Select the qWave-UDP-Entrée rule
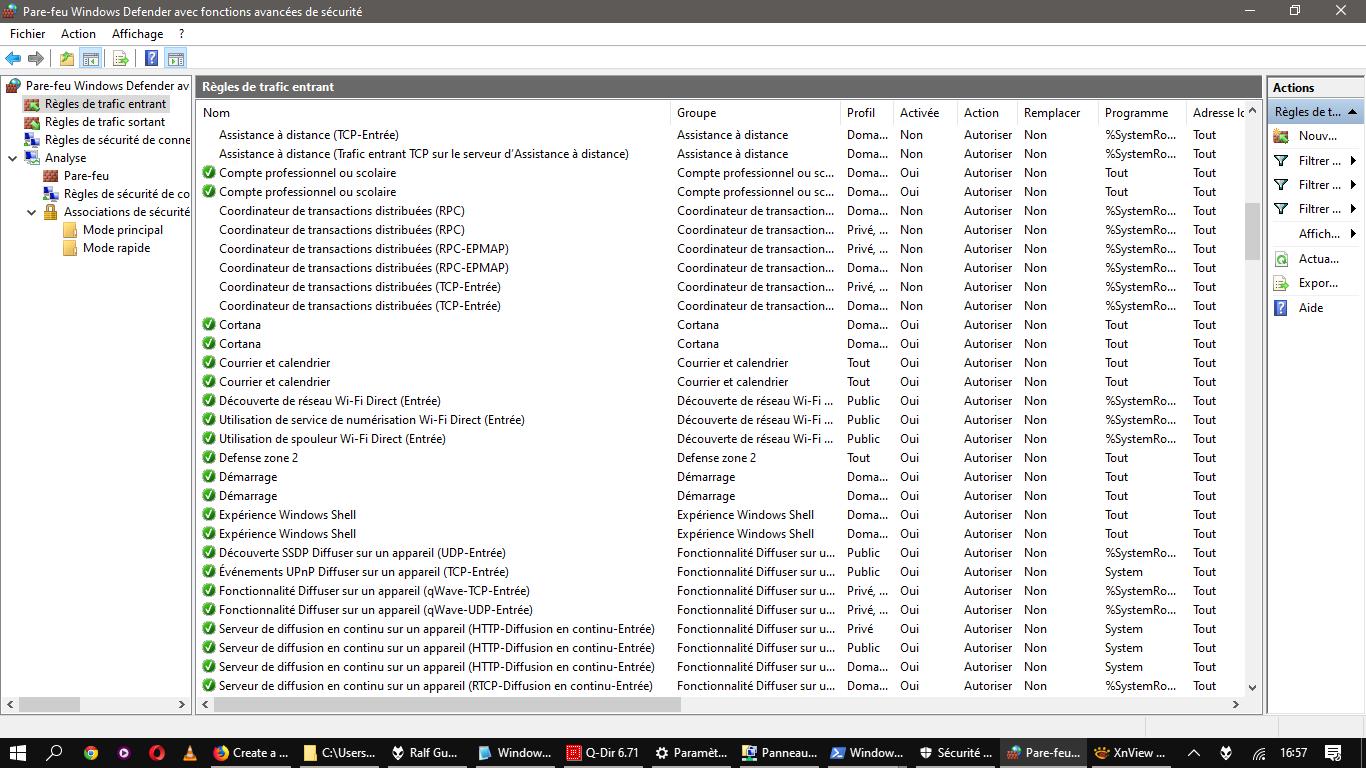This screenshot has height=768, width=1366. coord(376,610)
